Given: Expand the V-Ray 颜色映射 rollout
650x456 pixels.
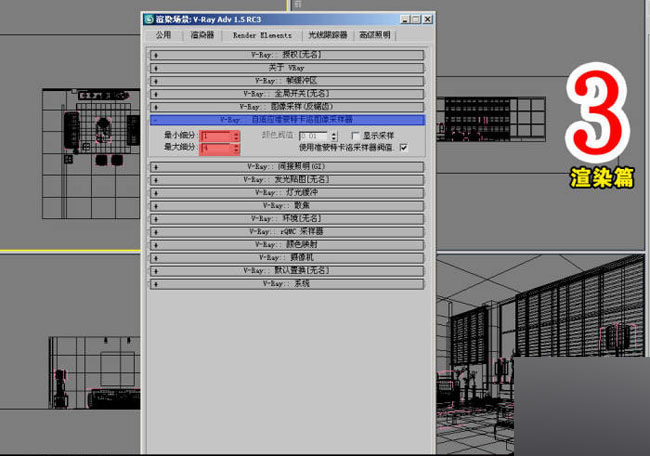Looking at the screenshot, I should click(287, 245).
